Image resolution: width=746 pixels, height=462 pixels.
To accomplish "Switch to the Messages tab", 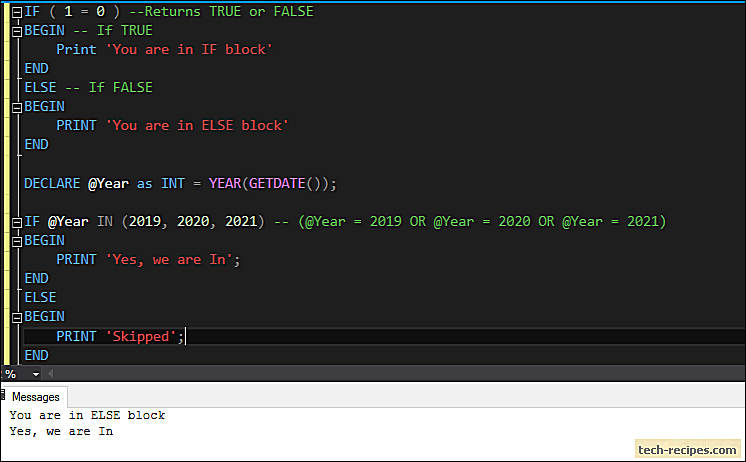I will click(36, 397).
